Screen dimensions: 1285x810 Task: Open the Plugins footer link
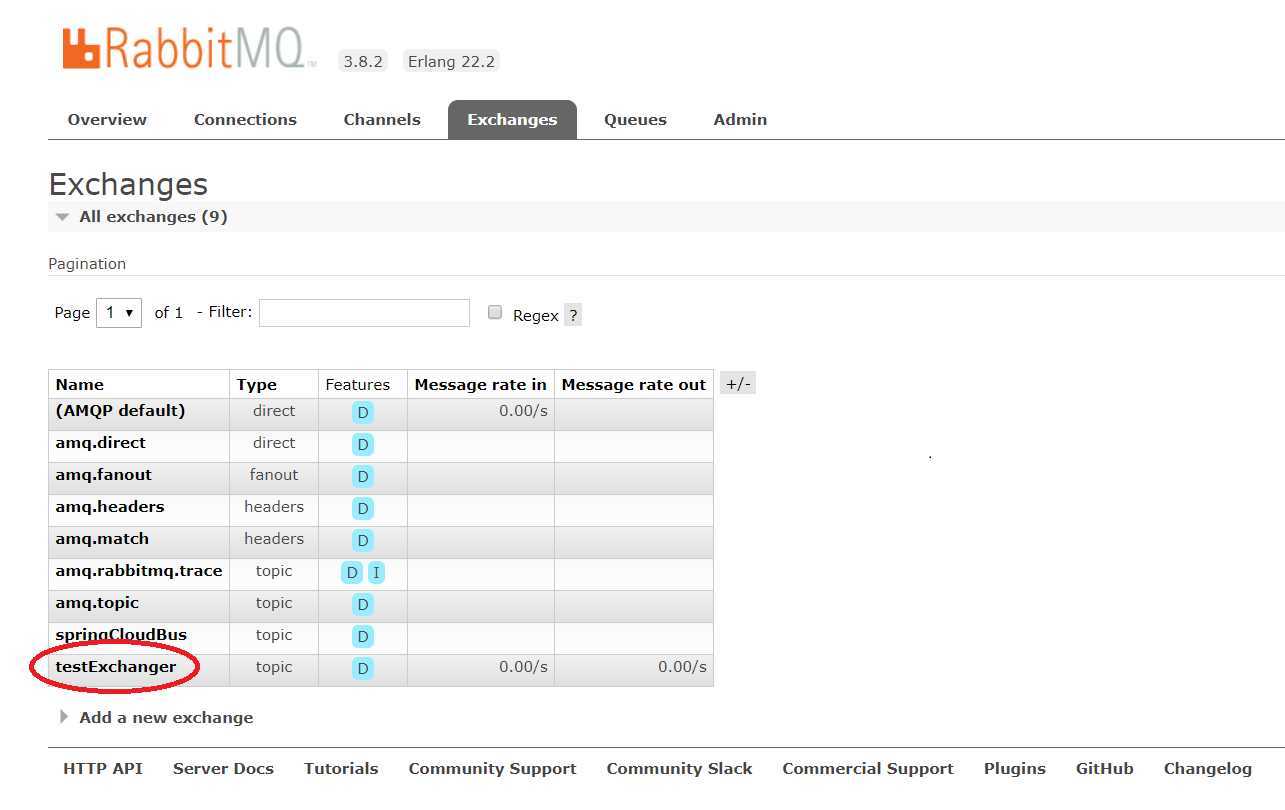pyautogui.click(x=1015, y=769)
